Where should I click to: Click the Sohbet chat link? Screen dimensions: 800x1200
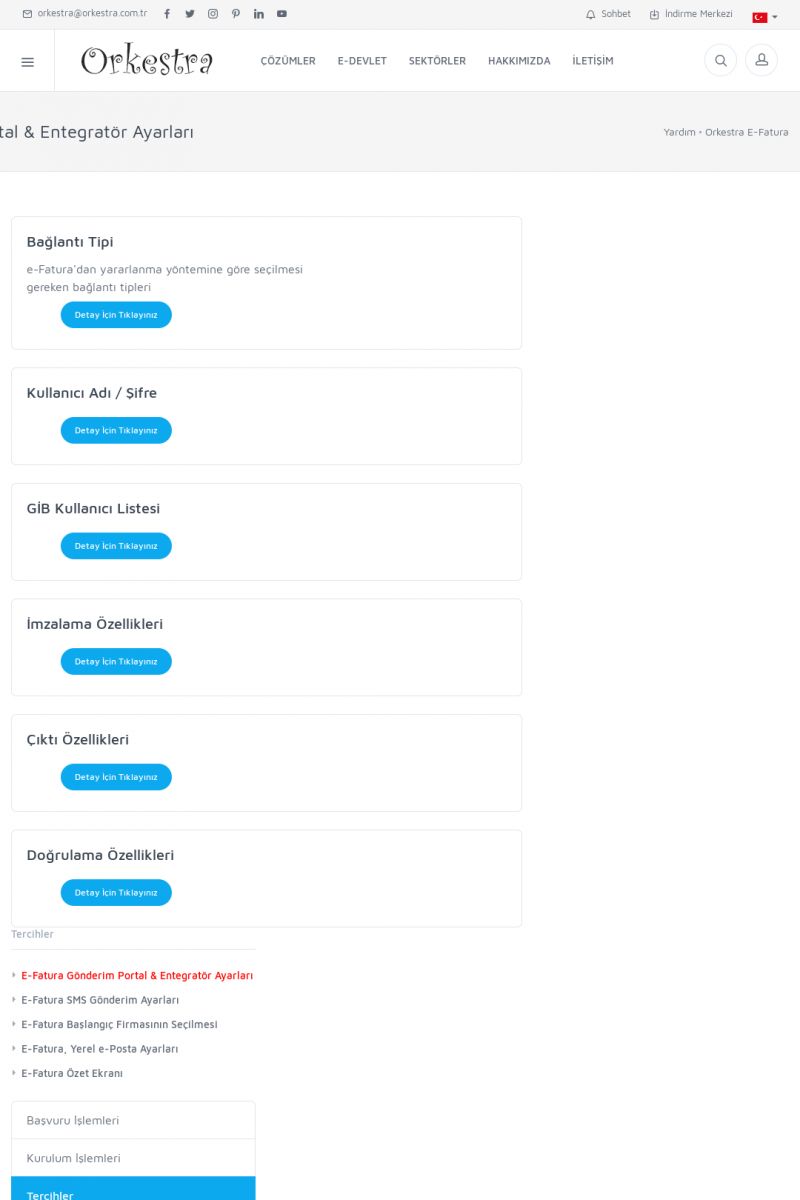pos(609,14)
